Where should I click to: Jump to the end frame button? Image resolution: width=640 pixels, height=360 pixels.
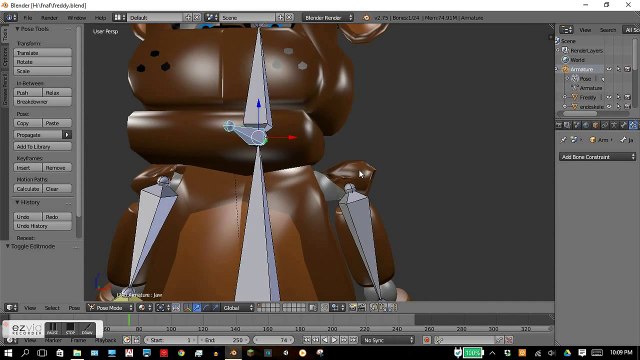coord(353,340)
